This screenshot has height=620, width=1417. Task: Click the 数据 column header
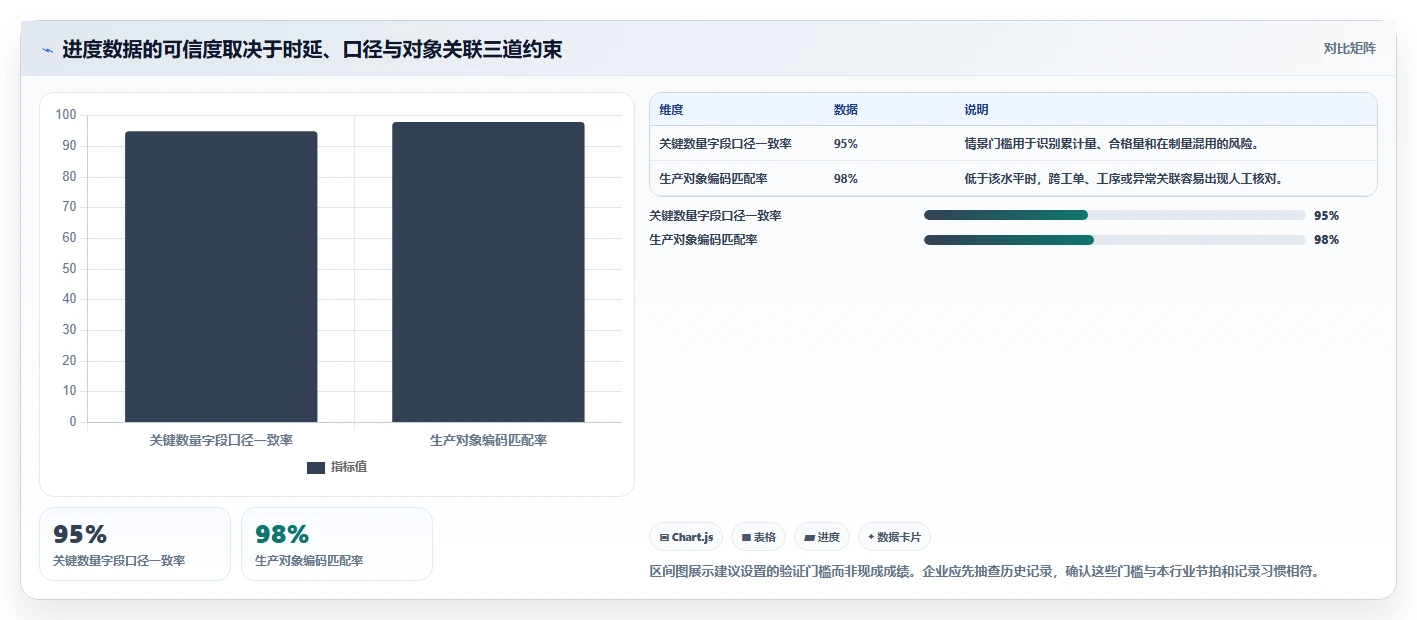[846, 110]
